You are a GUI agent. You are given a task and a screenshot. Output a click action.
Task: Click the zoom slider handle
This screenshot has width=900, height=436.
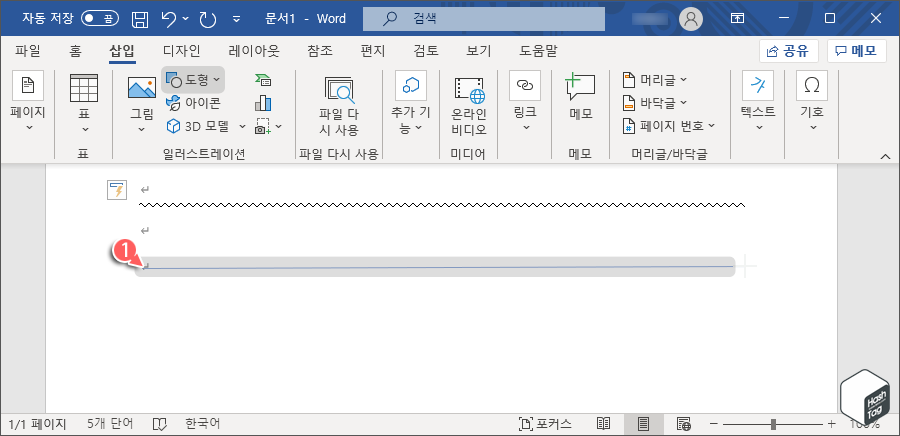click(774, 425)
